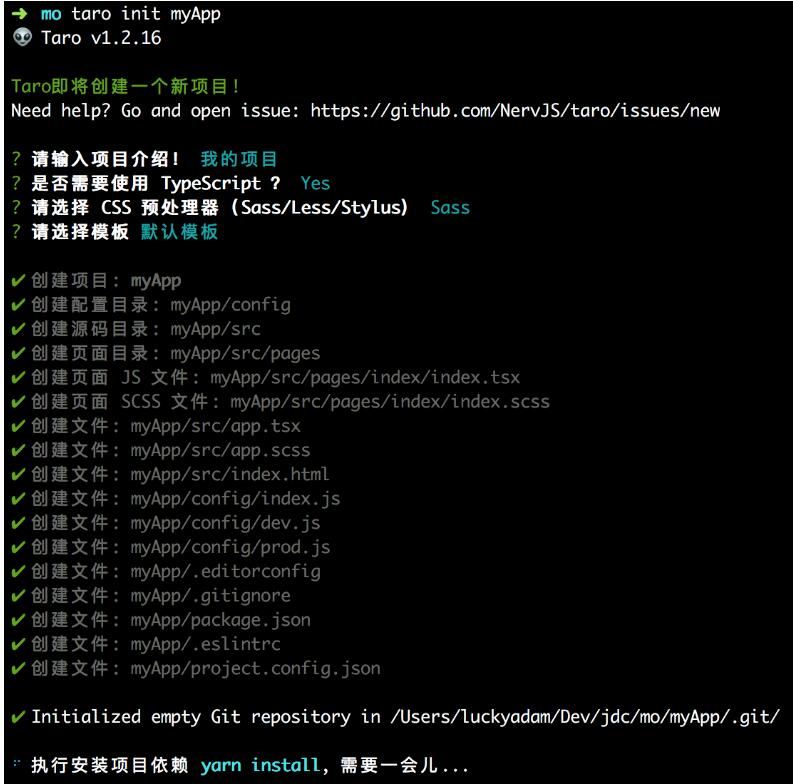Click the path 'myApp/src/pages/index/index.scss'
The height and width of the screenshot is (784, 793).
(390, 402)
